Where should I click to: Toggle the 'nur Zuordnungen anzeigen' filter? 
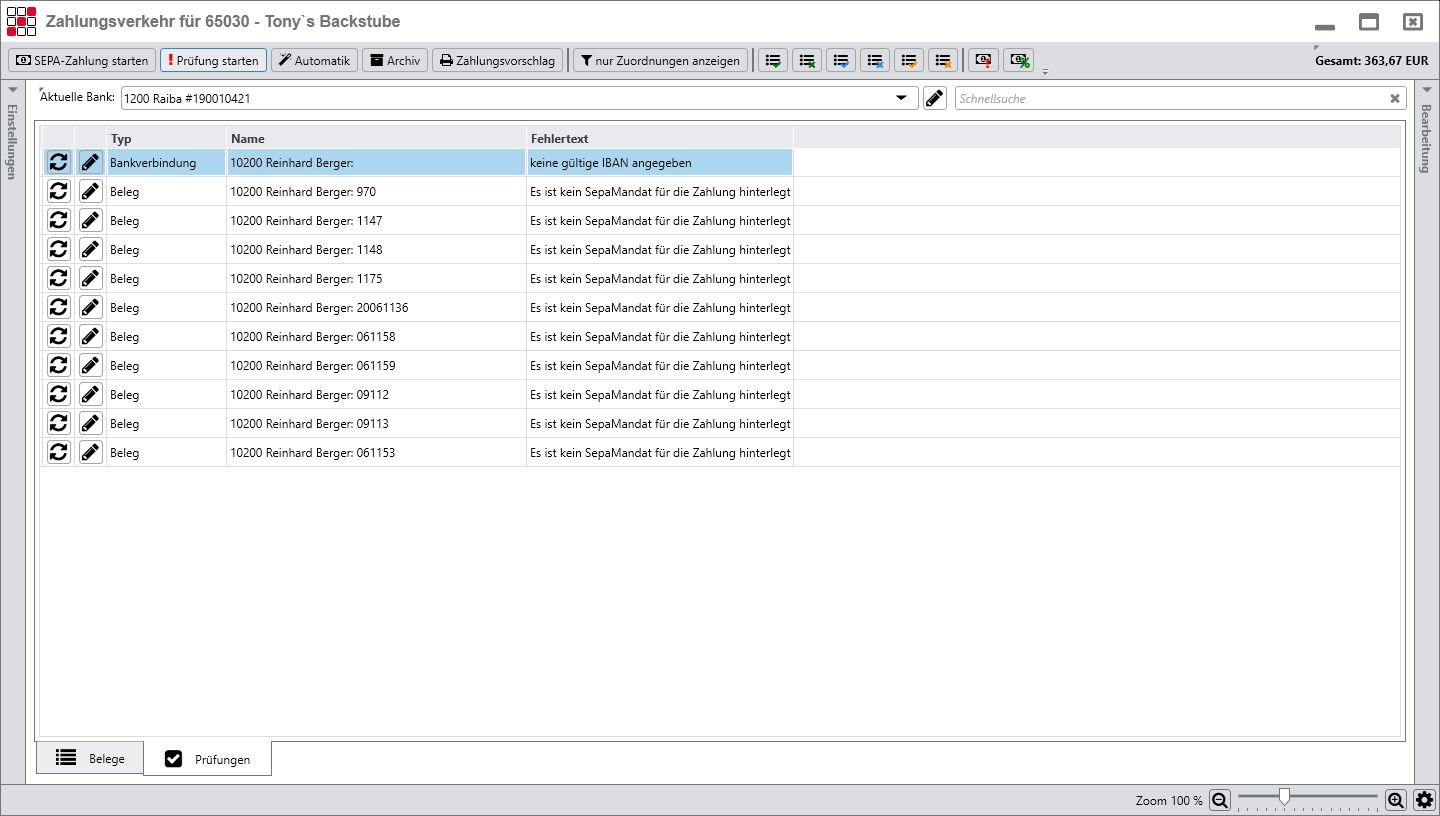click(660, 61)
